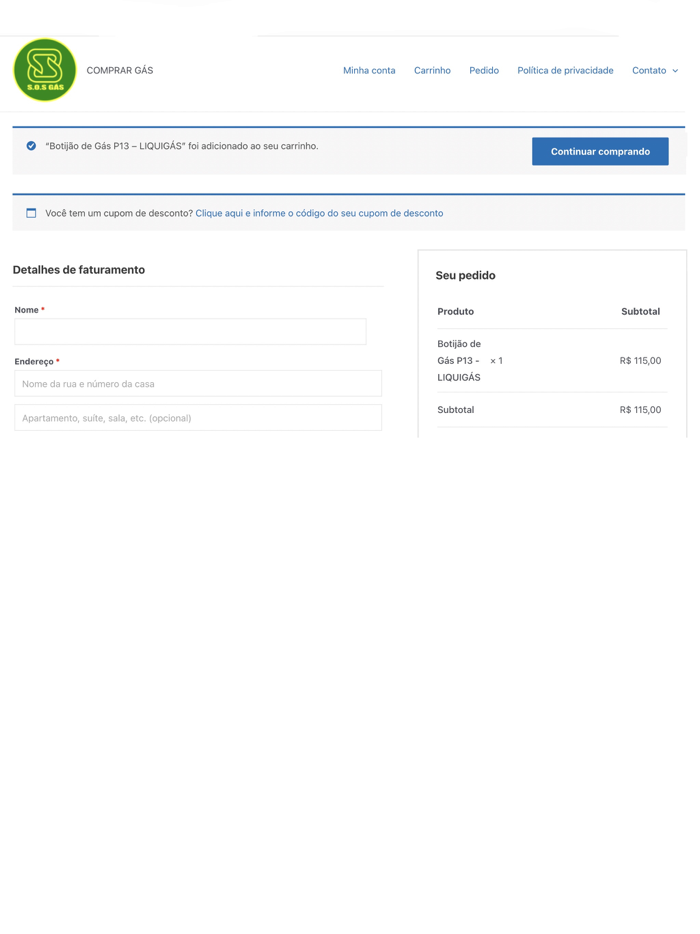Click the blue checkmark icon in cart notice
The width and height of the screenshot is (700, 934).
pyautogui.click(x=31, y=146)
